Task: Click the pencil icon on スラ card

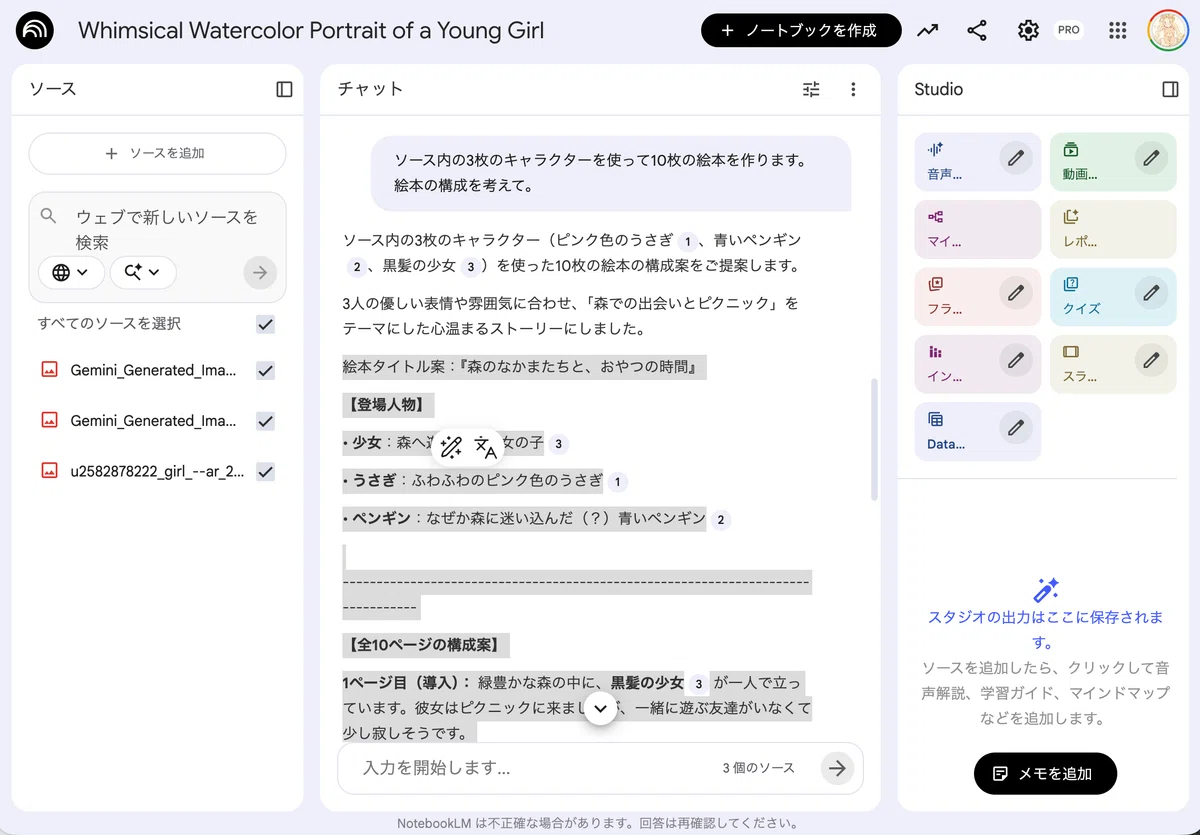Action: coord(1152,360)
